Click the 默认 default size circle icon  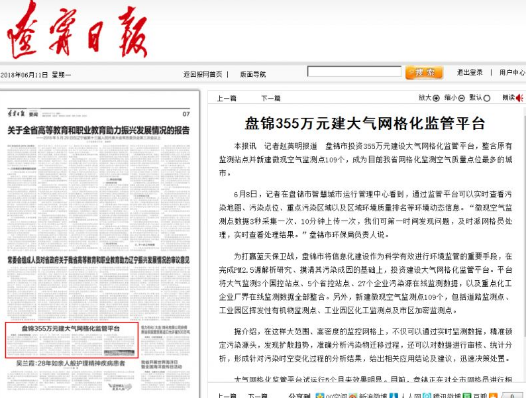(487, 98)
